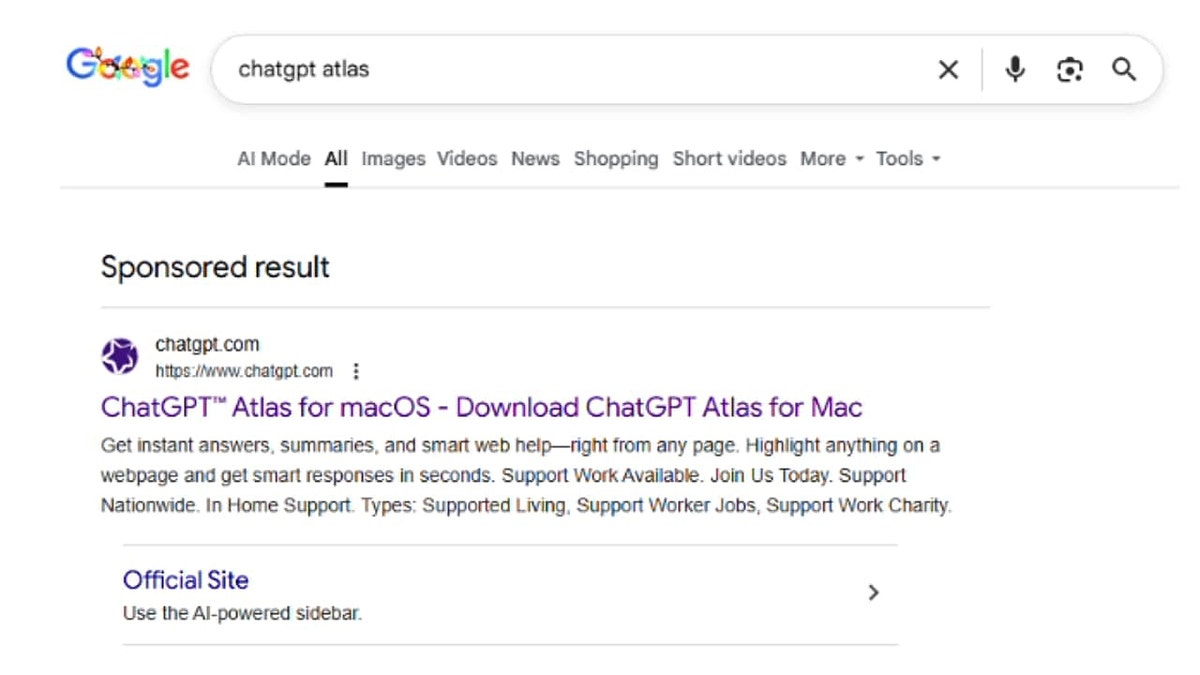
Task: Click the Google doodle logo
Action: coord(127,66)
